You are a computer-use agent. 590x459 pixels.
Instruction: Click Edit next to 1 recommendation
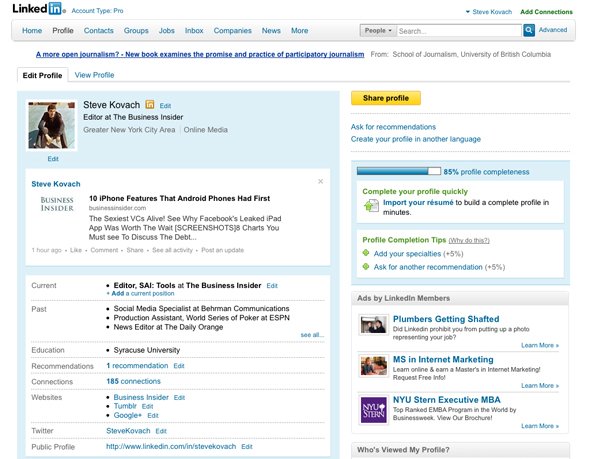179,366
